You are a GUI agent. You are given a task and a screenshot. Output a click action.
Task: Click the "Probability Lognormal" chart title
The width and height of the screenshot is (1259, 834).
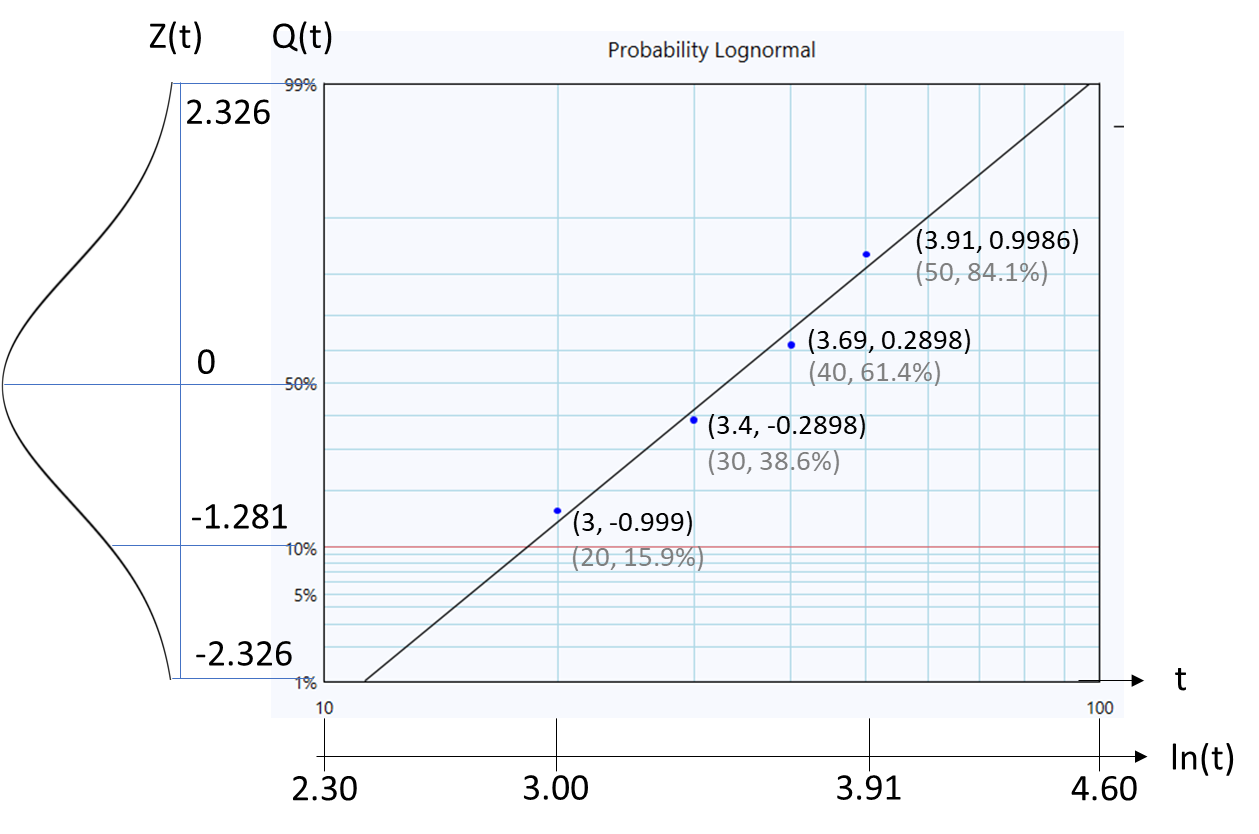711,50
